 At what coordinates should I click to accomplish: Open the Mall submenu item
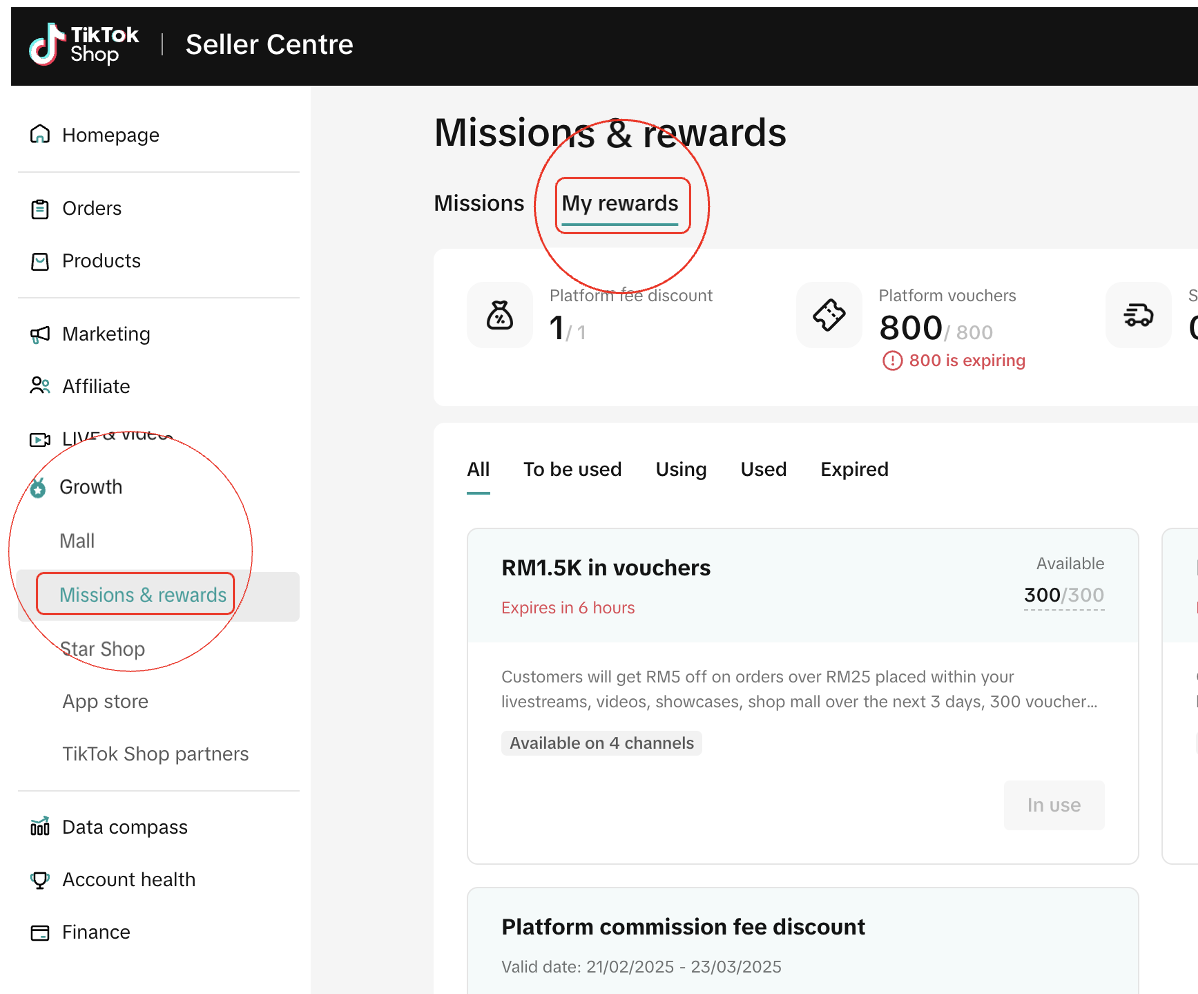77,541
